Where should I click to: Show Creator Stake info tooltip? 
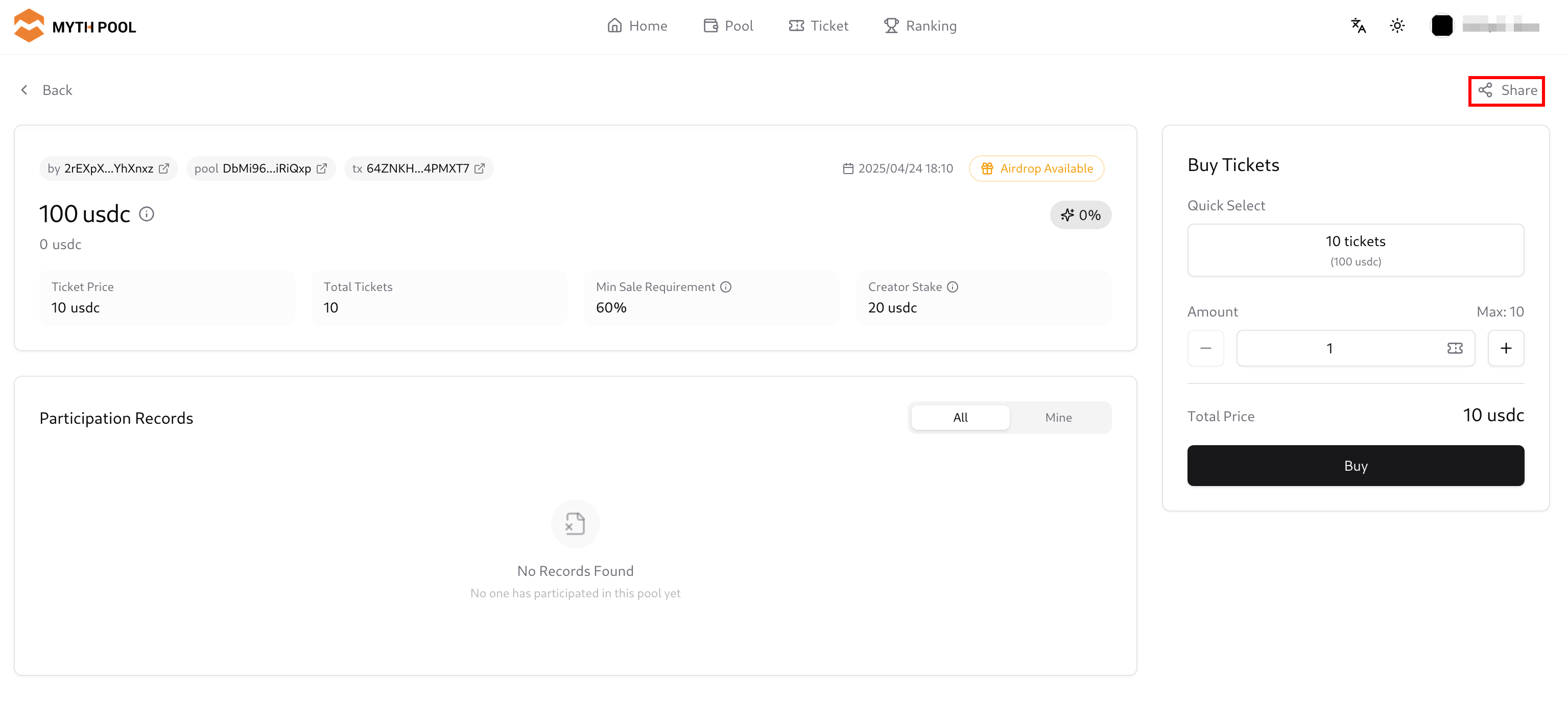pyautogui.click(x=953, y=287)
